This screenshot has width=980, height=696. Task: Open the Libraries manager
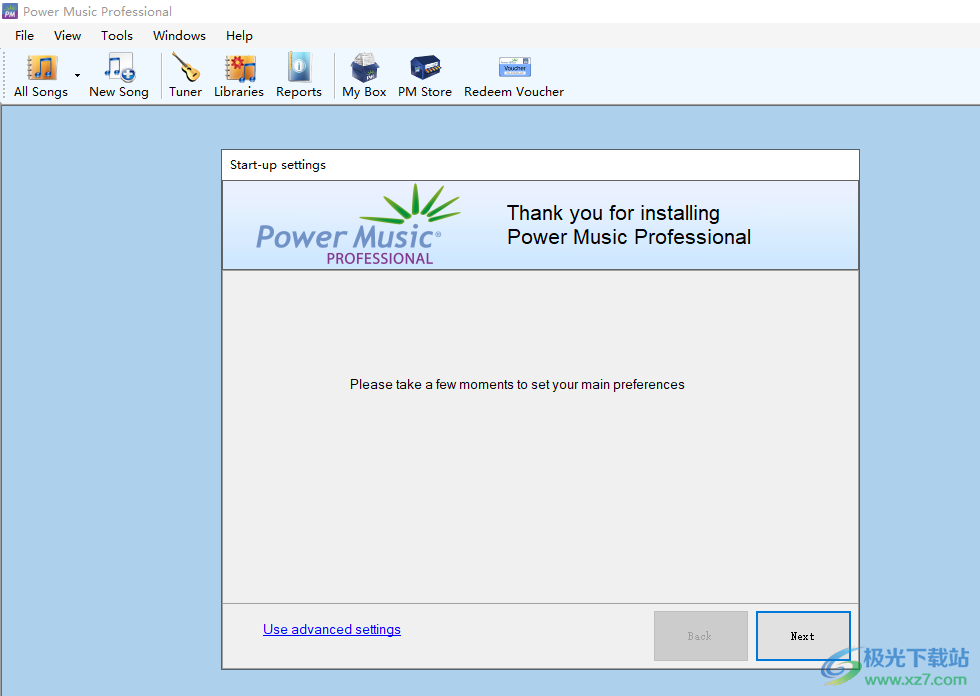(239, 76)
